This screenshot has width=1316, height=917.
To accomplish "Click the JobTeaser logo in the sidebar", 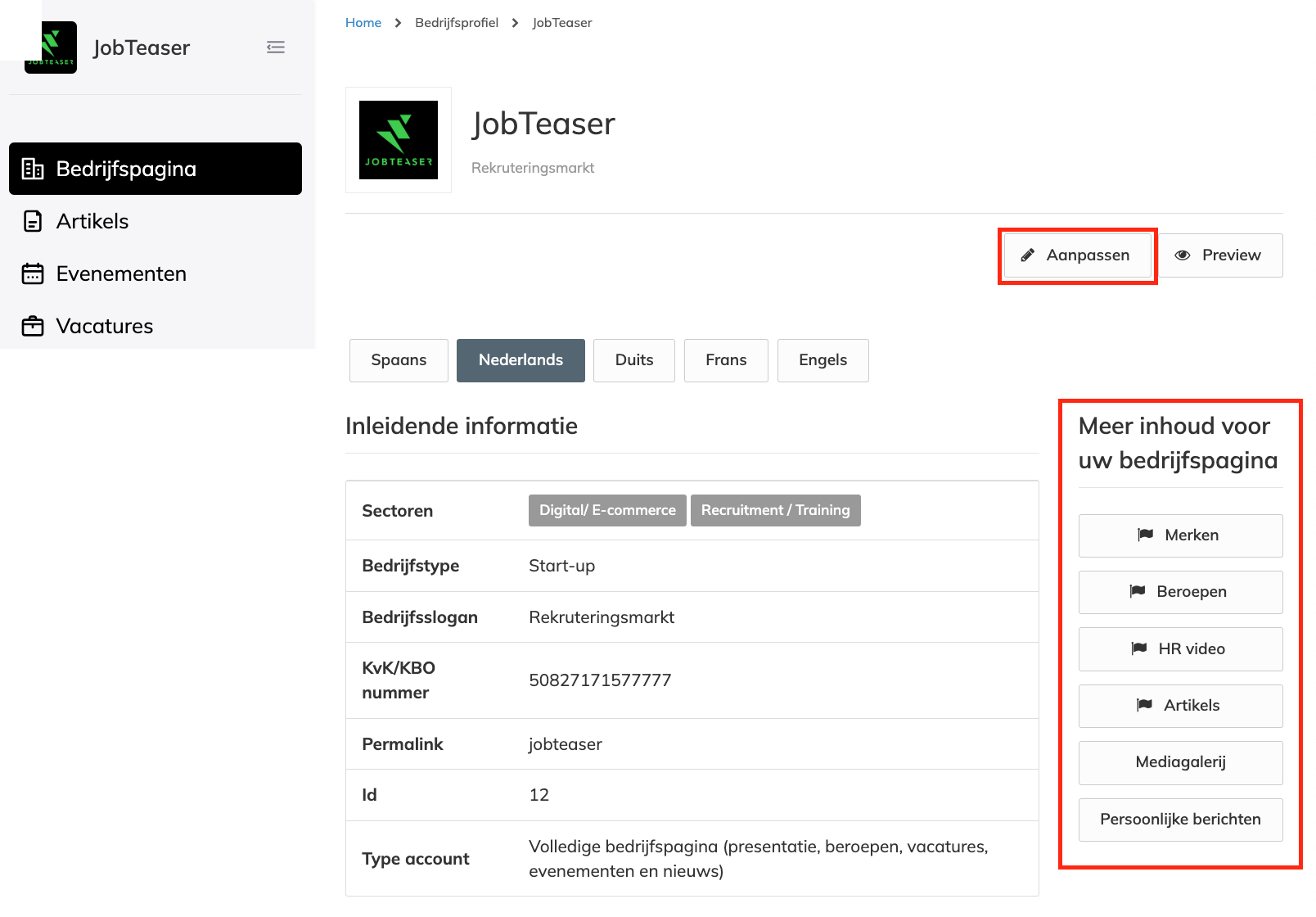I will pyautogui.click(x=51, y=47).
